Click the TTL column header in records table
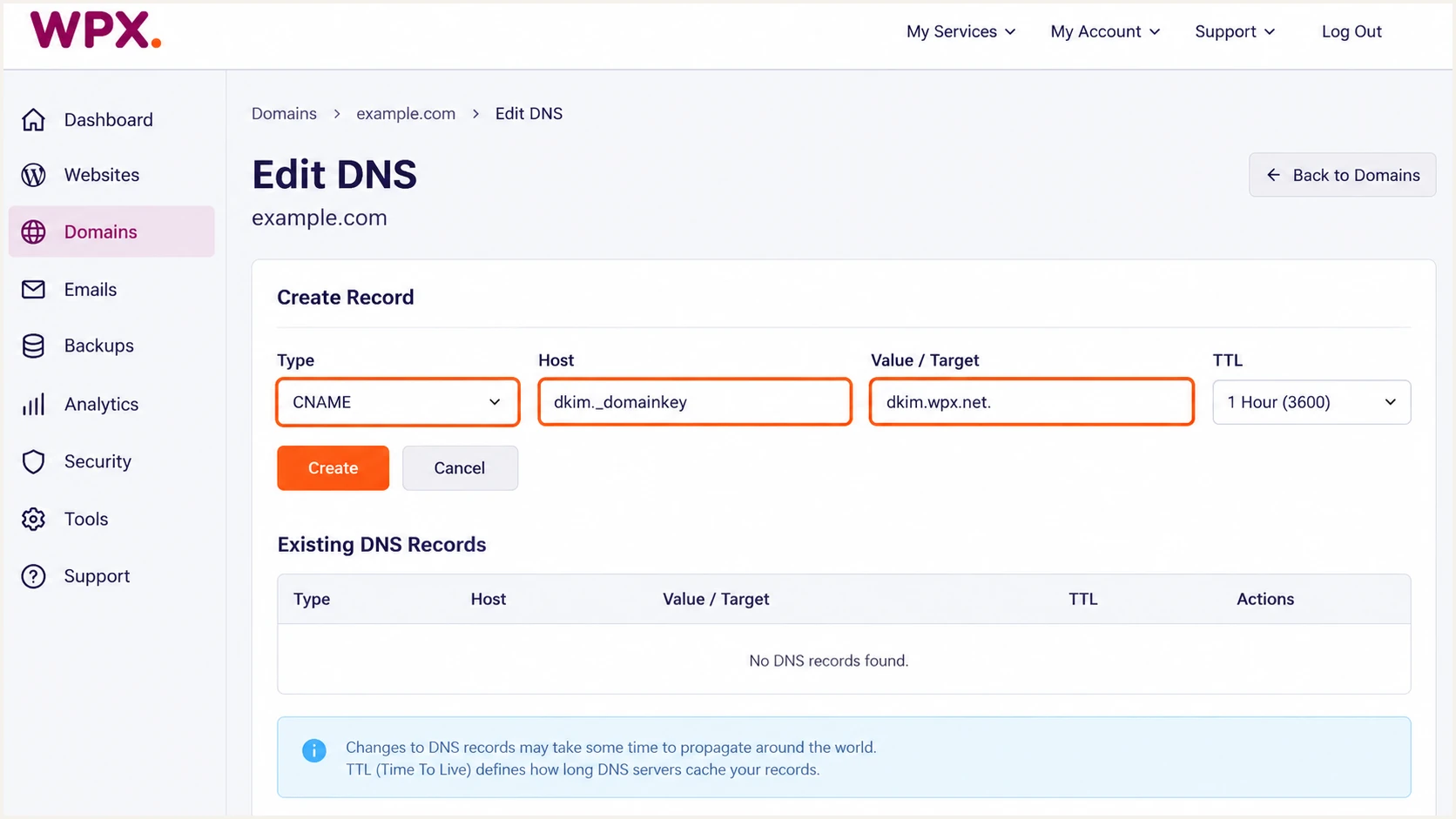Screen dimensions: 1456x819 click(1083, 599)
